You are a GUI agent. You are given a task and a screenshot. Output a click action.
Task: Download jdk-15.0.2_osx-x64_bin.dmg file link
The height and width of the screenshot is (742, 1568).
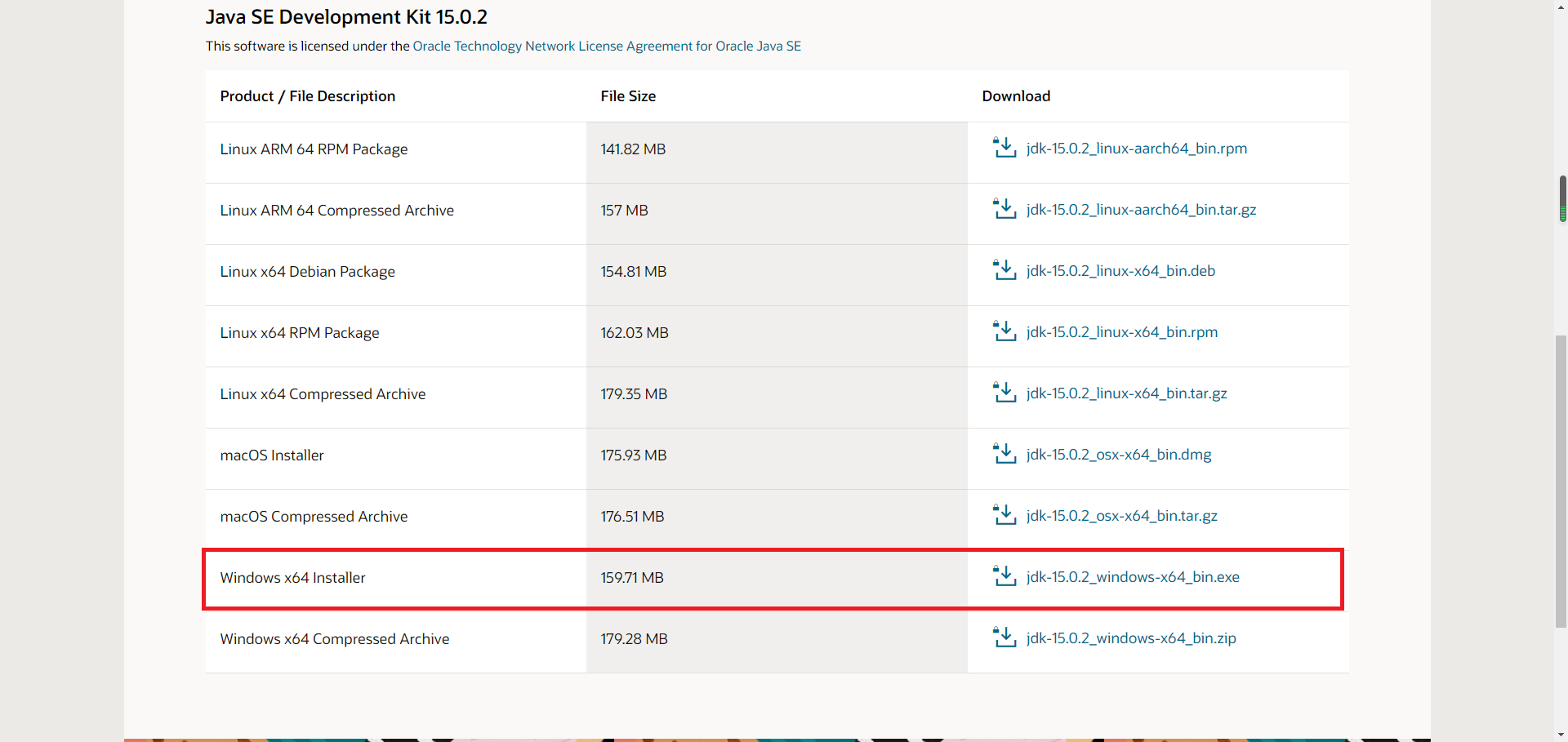click(1119, 455)
